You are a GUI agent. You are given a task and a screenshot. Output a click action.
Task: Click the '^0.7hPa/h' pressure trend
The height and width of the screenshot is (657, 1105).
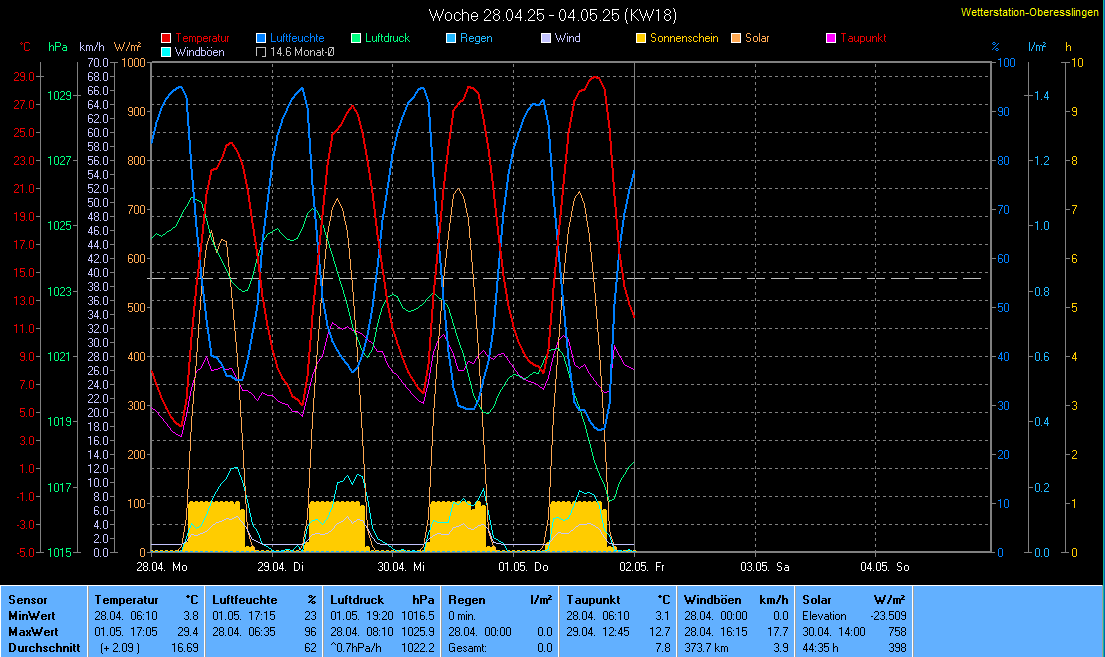[x=356, y=648]
